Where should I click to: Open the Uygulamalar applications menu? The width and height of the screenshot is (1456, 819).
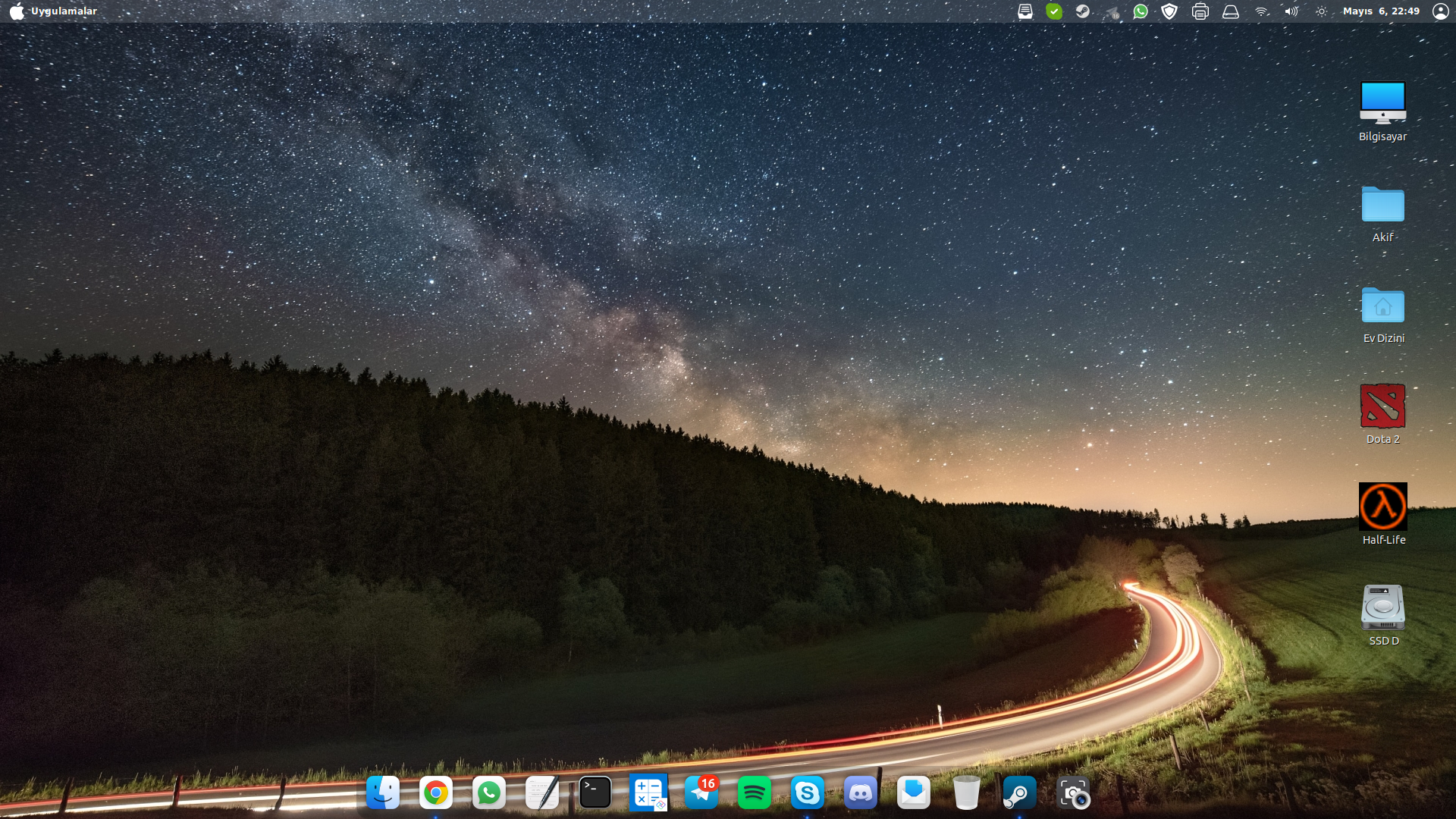(x=64, y=11)
